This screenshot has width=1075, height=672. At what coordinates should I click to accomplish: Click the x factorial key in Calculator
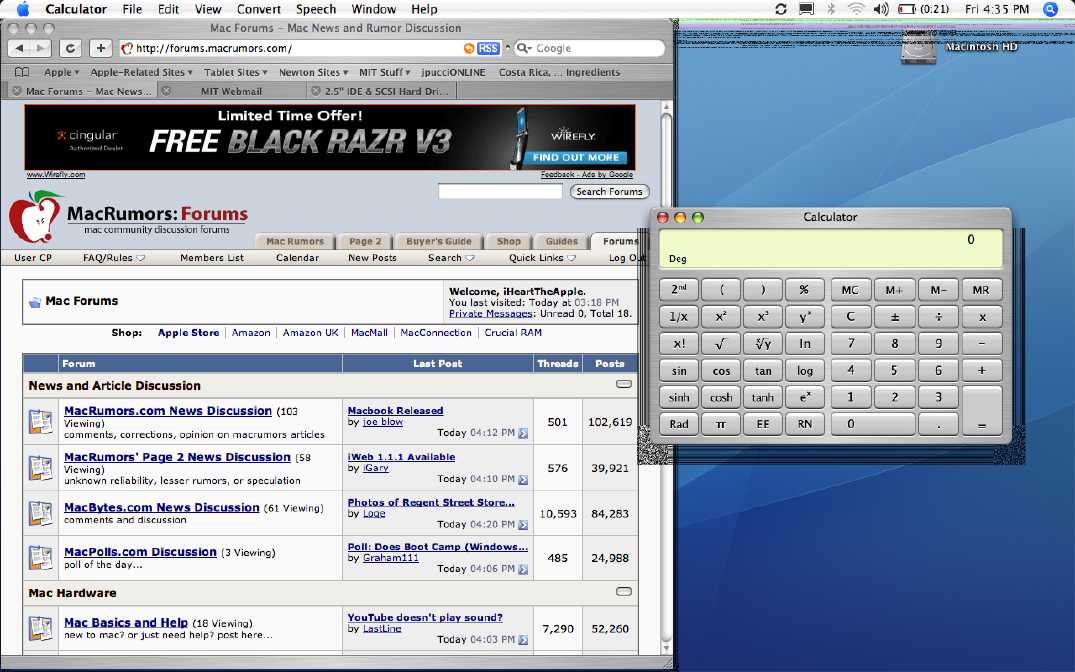click(x=679, y=344)
